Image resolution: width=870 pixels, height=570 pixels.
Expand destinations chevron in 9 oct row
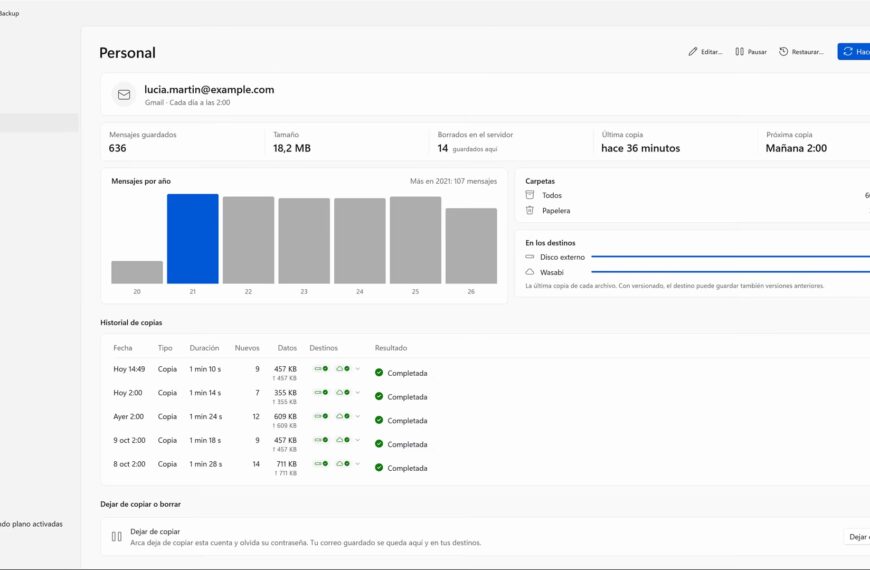coord(358,440)
